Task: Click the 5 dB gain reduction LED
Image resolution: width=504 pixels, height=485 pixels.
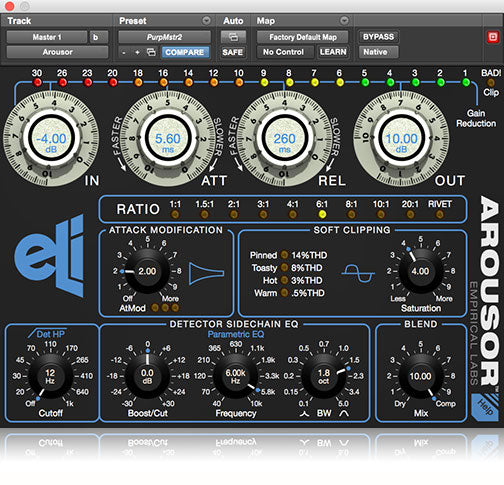Action: tap(365, 82)
